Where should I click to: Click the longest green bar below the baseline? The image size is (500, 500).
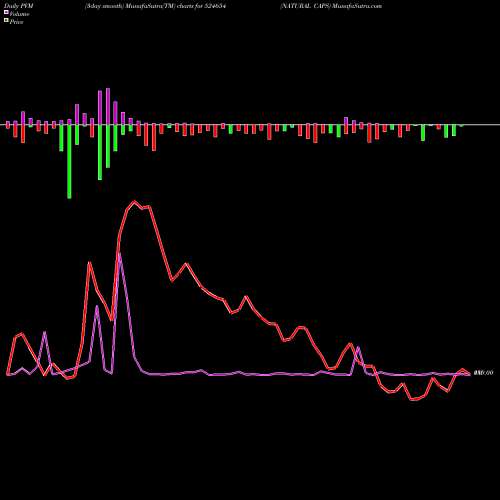point(69,162)
